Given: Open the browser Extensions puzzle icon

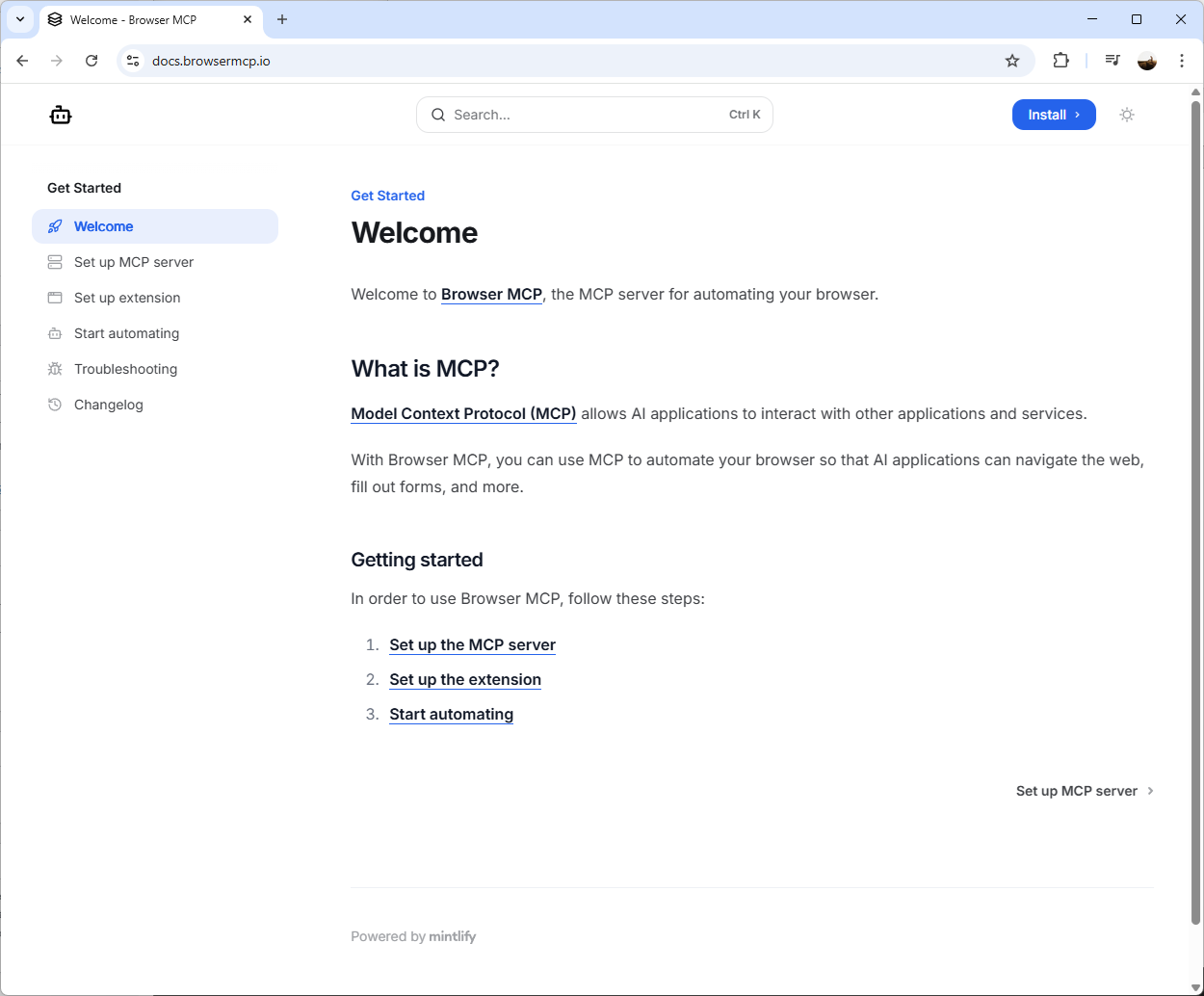Looking at the screenshot, I should [1060, 61].
